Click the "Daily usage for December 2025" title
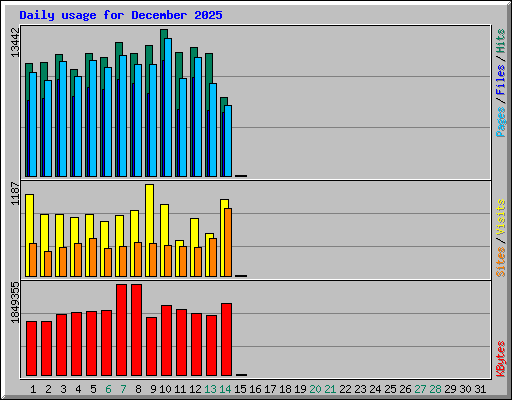Image resolution: width=512 pixels, height=400 pixels. [121, 15]
